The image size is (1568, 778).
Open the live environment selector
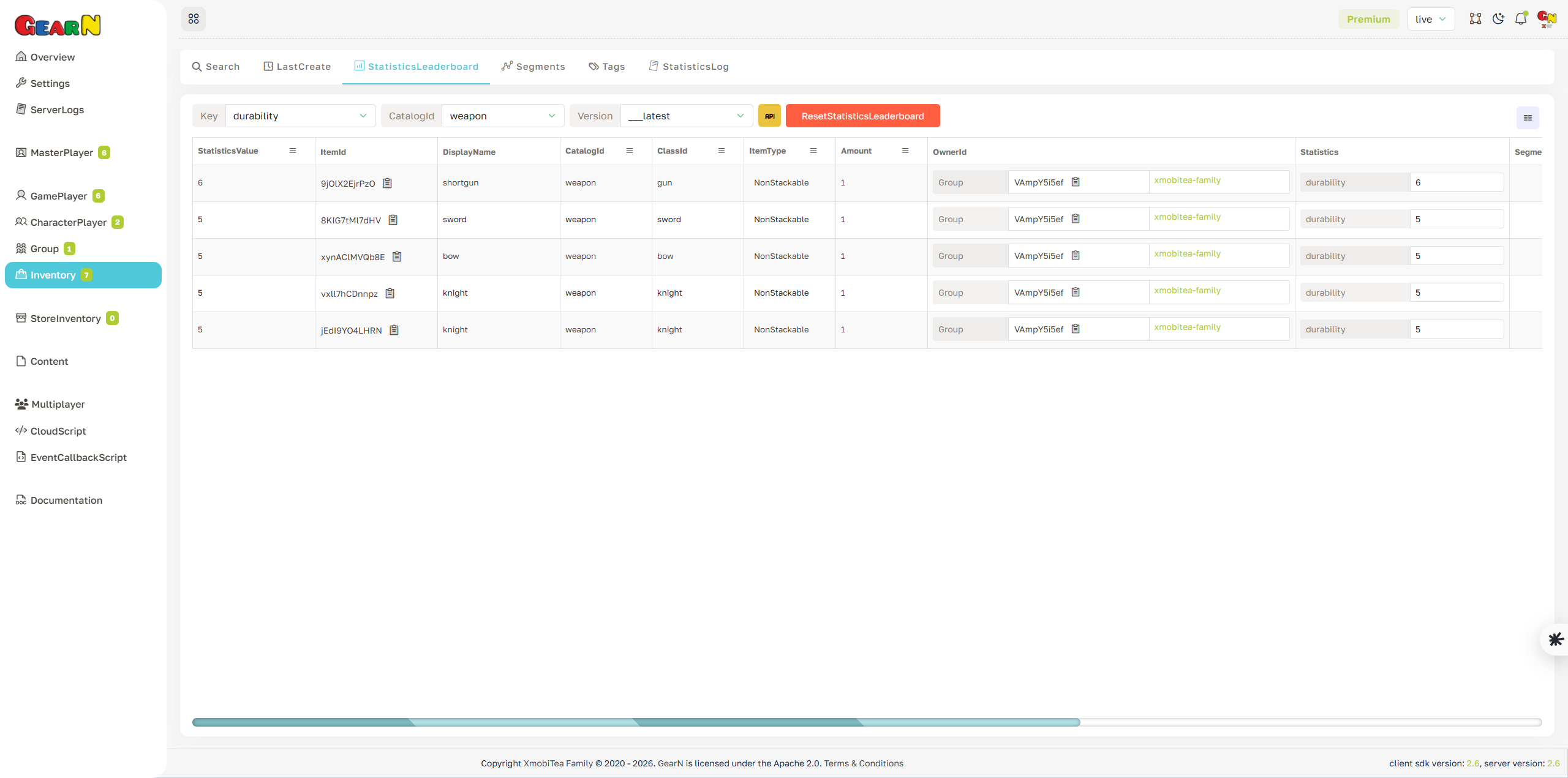(x=1431, y=18)
